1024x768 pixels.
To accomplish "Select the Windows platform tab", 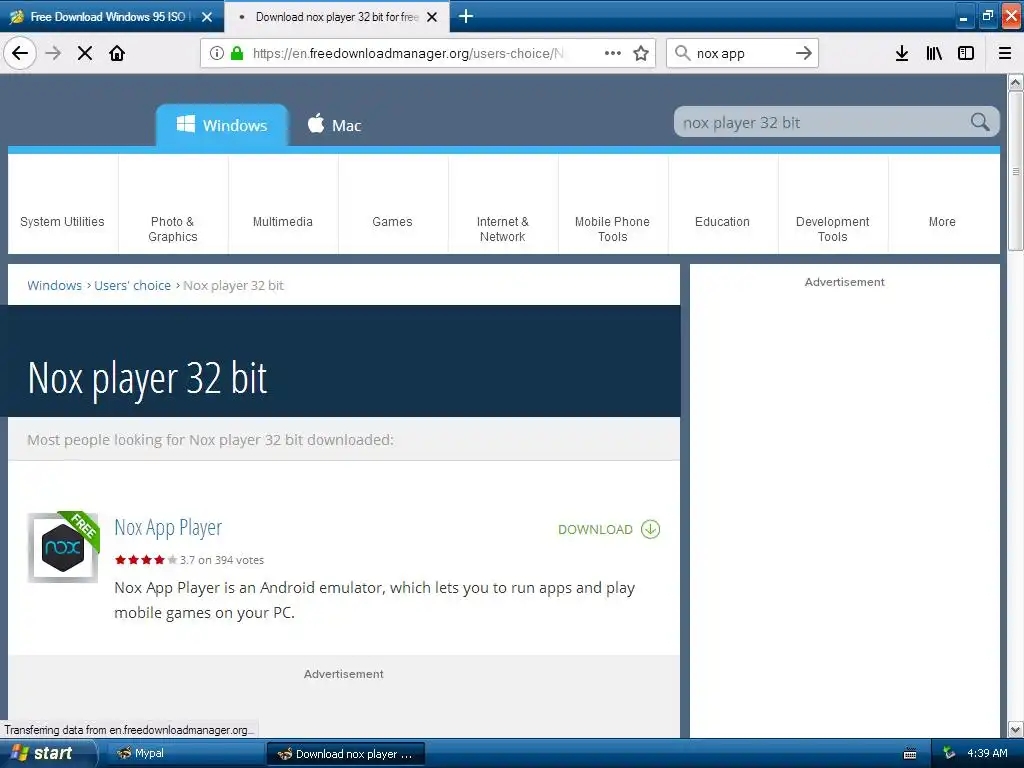I will (x=222, y=125).
